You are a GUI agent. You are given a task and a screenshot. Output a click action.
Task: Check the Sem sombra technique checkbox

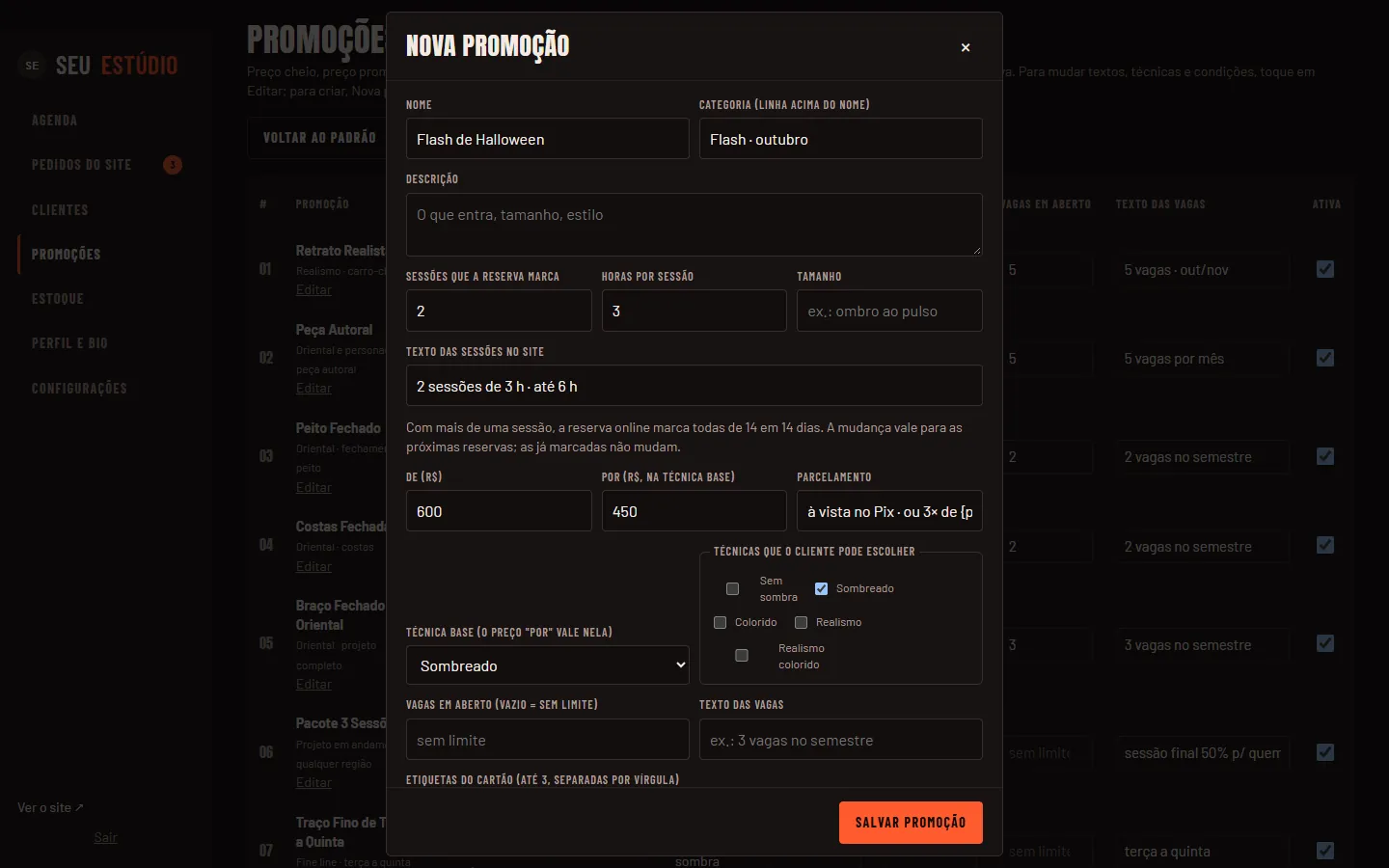point(732,588)
